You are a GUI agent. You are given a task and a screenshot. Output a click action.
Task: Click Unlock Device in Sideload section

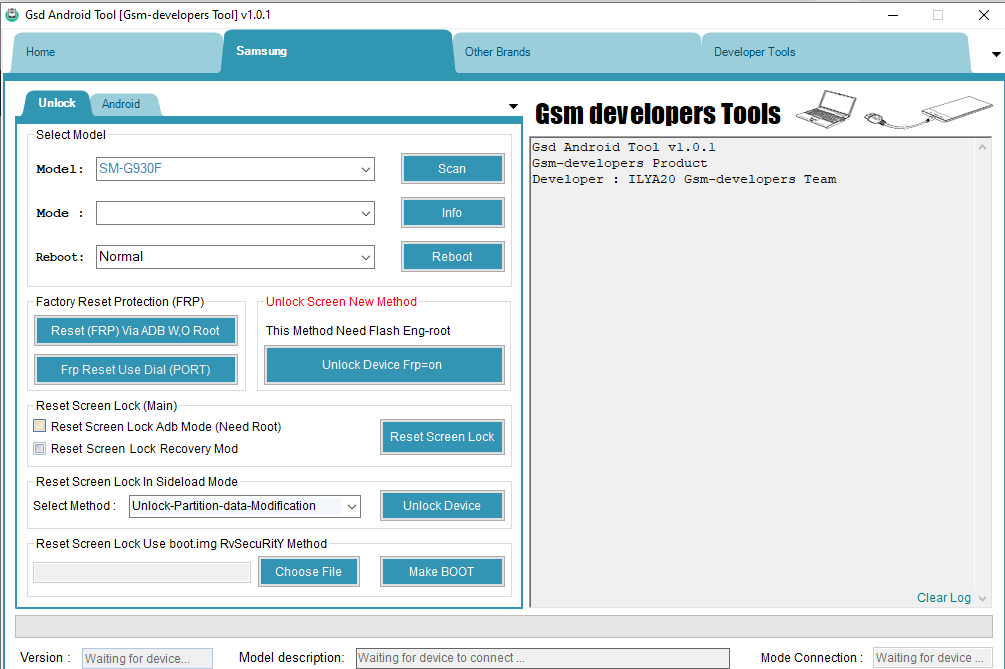coord(442,506)
